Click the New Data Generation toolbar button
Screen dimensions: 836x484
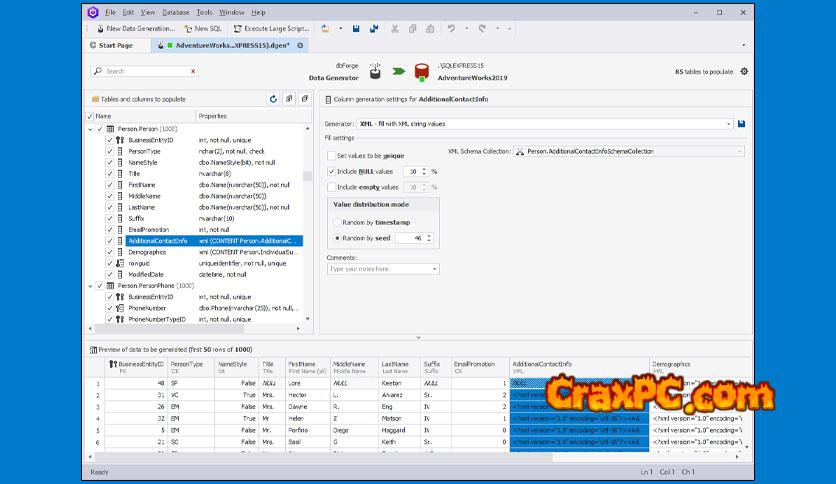(134, 29)
